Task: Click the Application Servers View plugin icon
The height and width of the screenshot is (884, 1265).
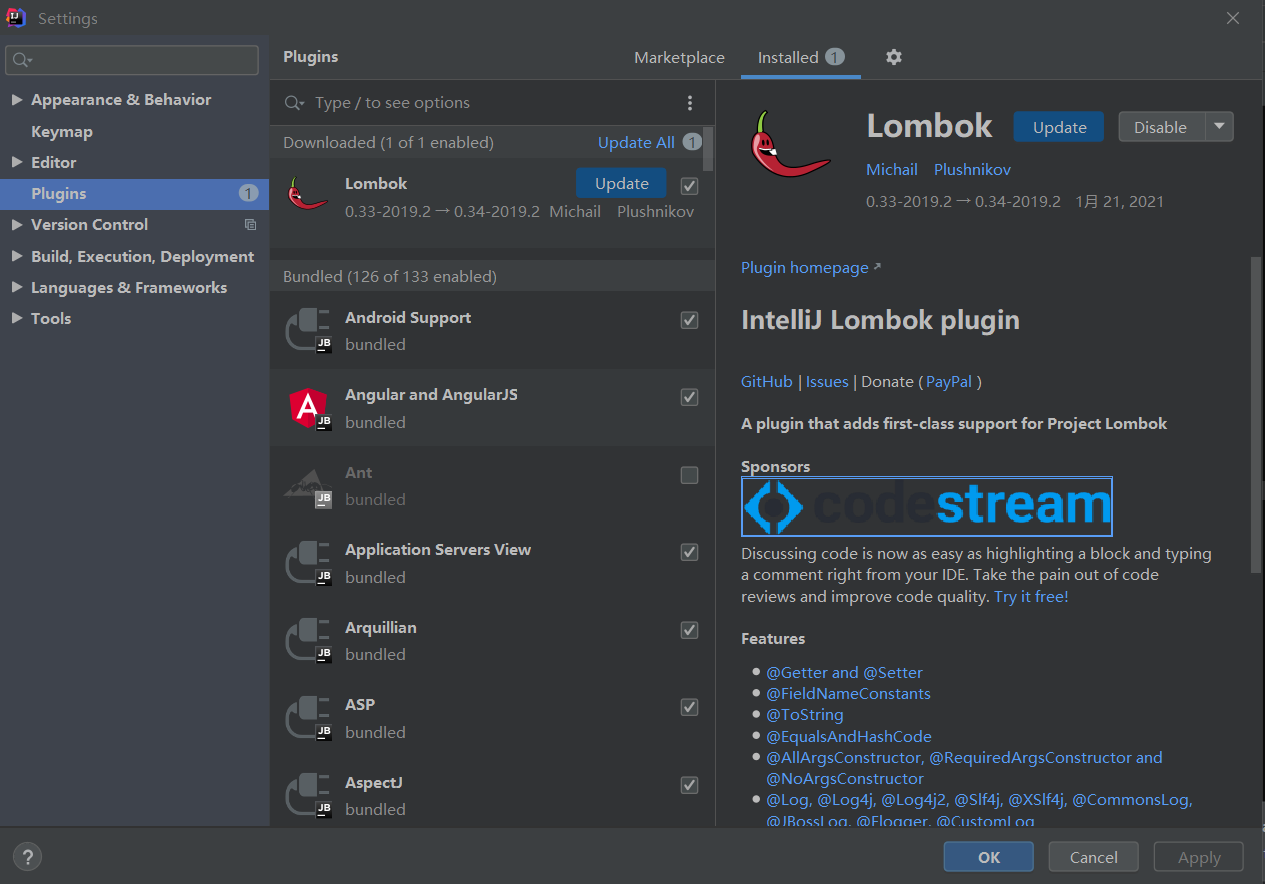Action: coord(309,562)
